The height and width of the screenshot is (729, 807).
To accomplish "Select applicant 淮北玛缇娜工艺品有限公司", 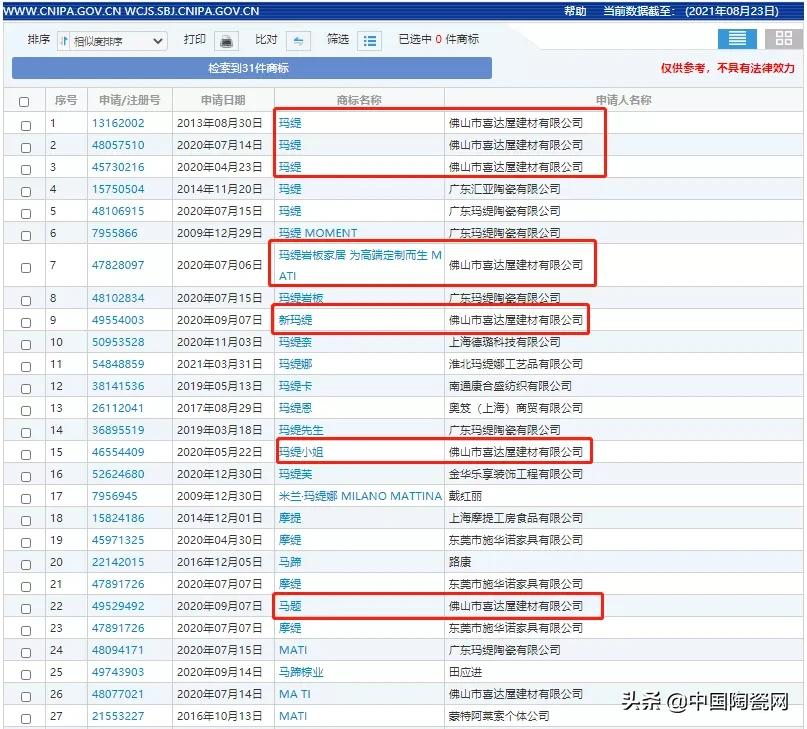I will (516, 364).
